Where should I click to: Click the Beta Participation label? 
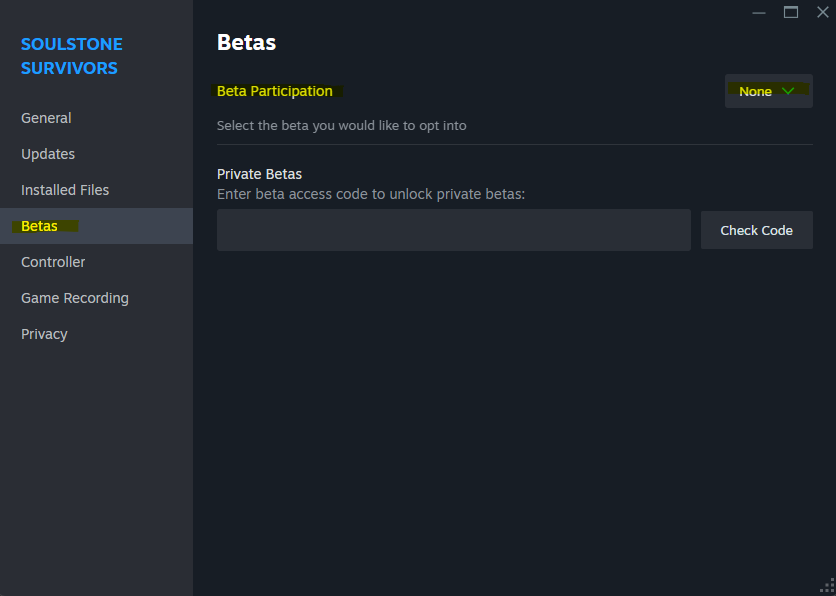tap(275, 91)
